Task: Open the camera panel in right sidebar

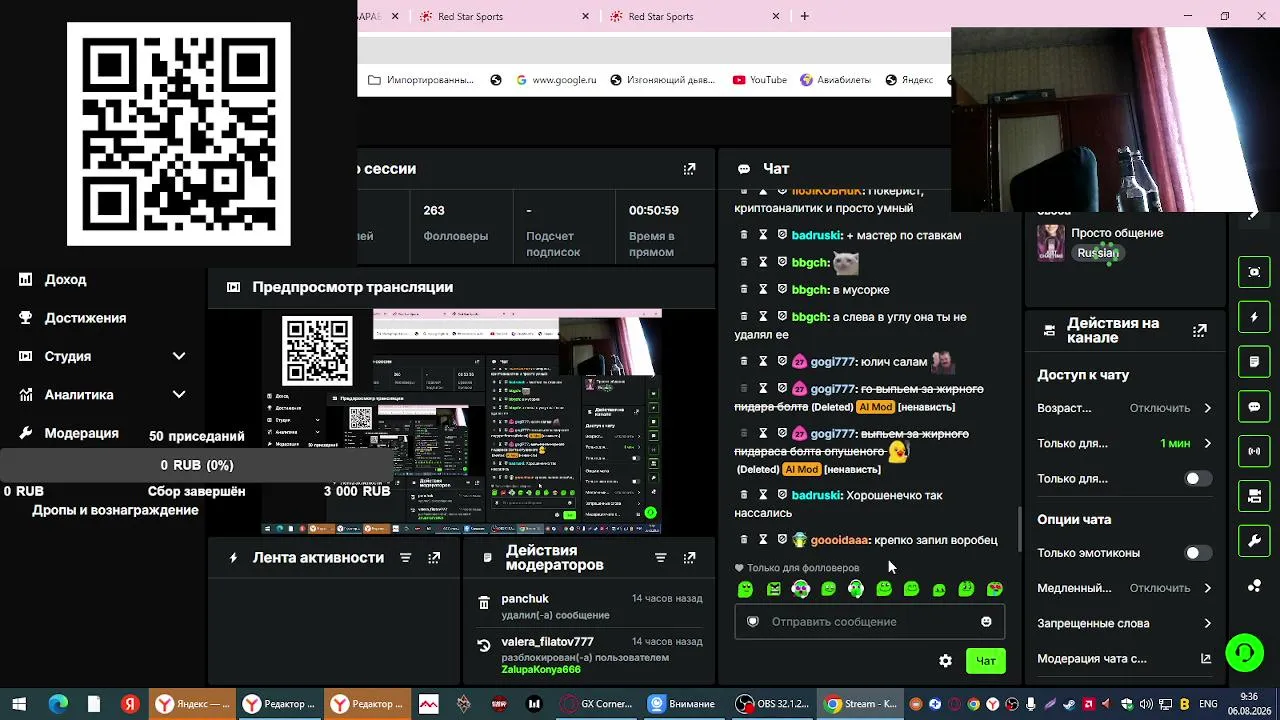Action: (1254, 272)
